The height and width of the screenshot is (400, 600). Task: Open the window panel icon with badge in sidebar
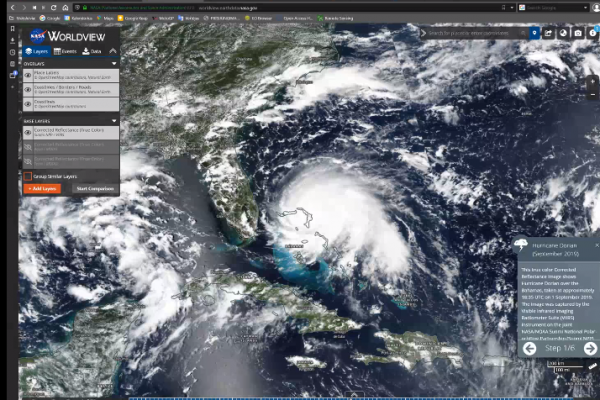[x=13, y=75]
